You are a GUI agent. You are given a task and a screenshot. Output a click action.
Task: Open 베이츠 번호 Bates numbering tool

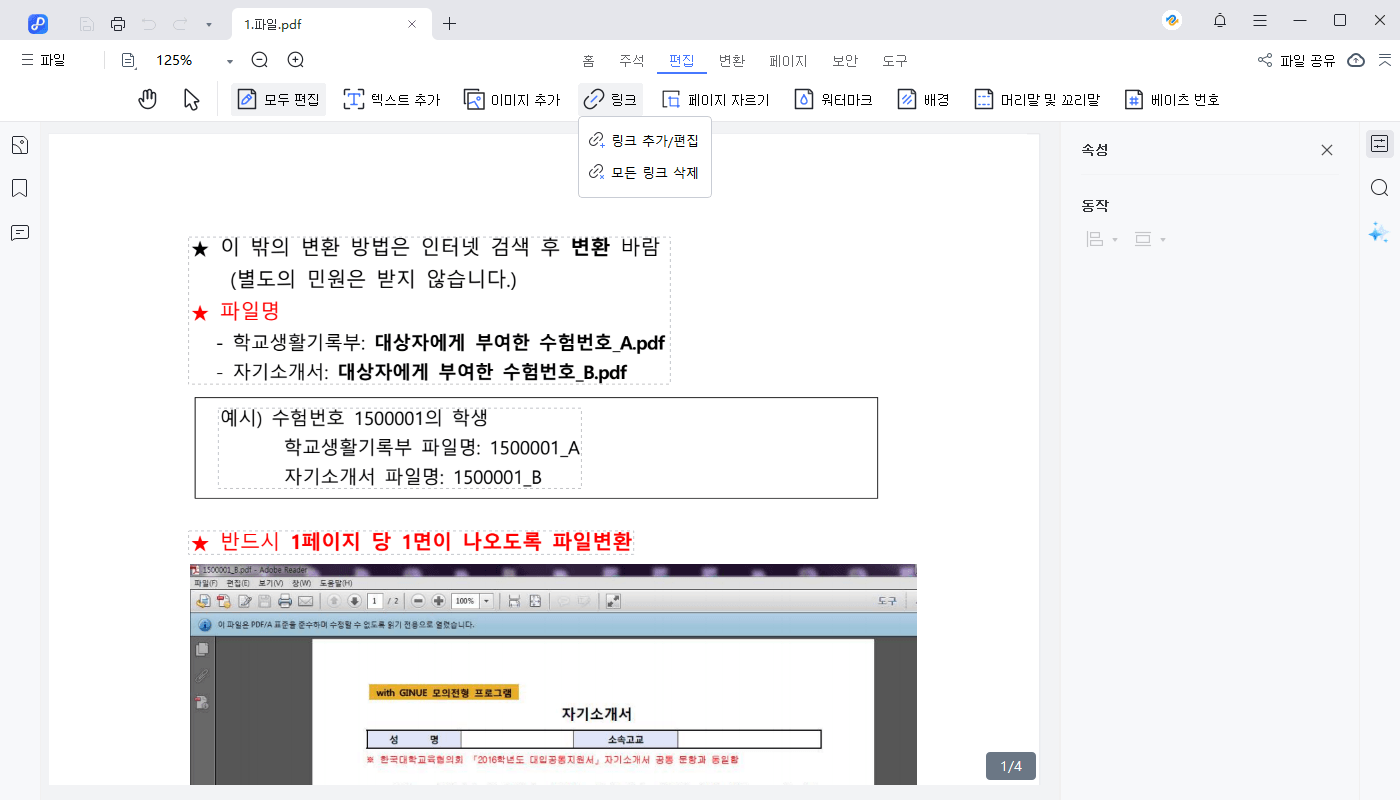tap(1172, 99)
